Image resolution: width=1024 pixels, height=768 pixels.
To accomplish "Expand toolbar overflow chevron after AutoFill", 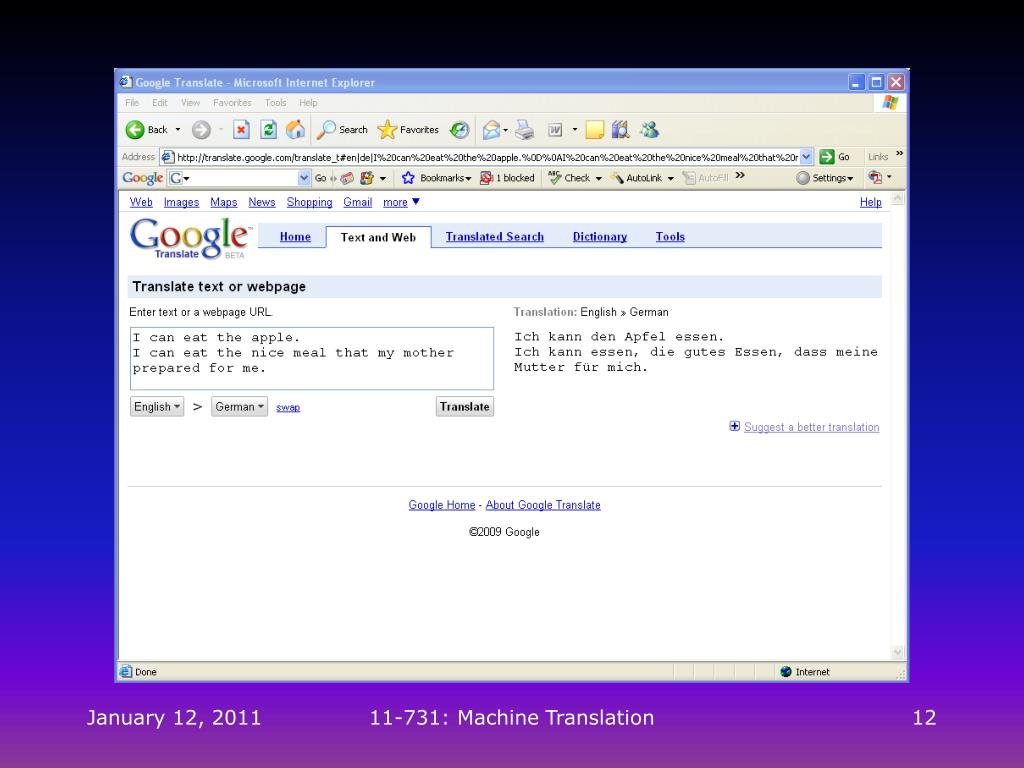I will pos(740,176).
